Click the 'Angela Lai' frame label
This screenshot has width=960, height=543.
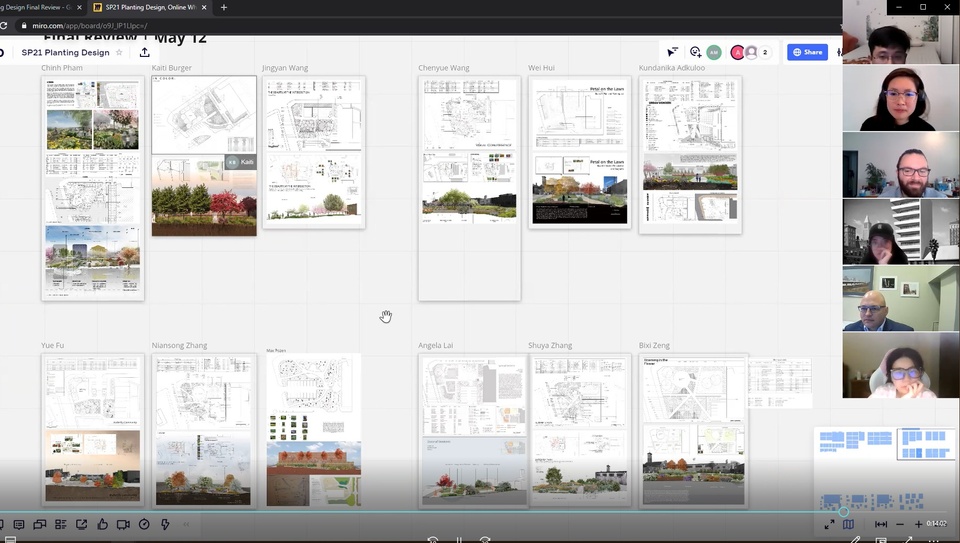pos(435,345)
